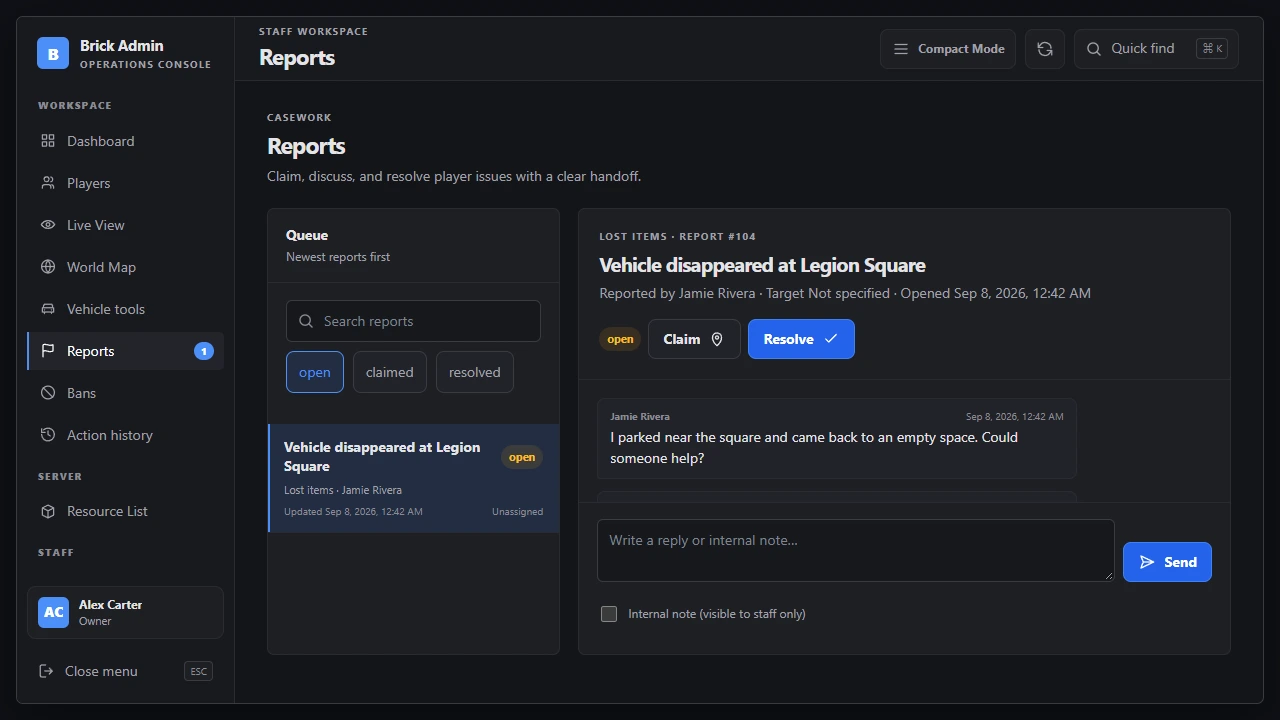
Task: Filter queue by resolved status
Action: [475, 372]
